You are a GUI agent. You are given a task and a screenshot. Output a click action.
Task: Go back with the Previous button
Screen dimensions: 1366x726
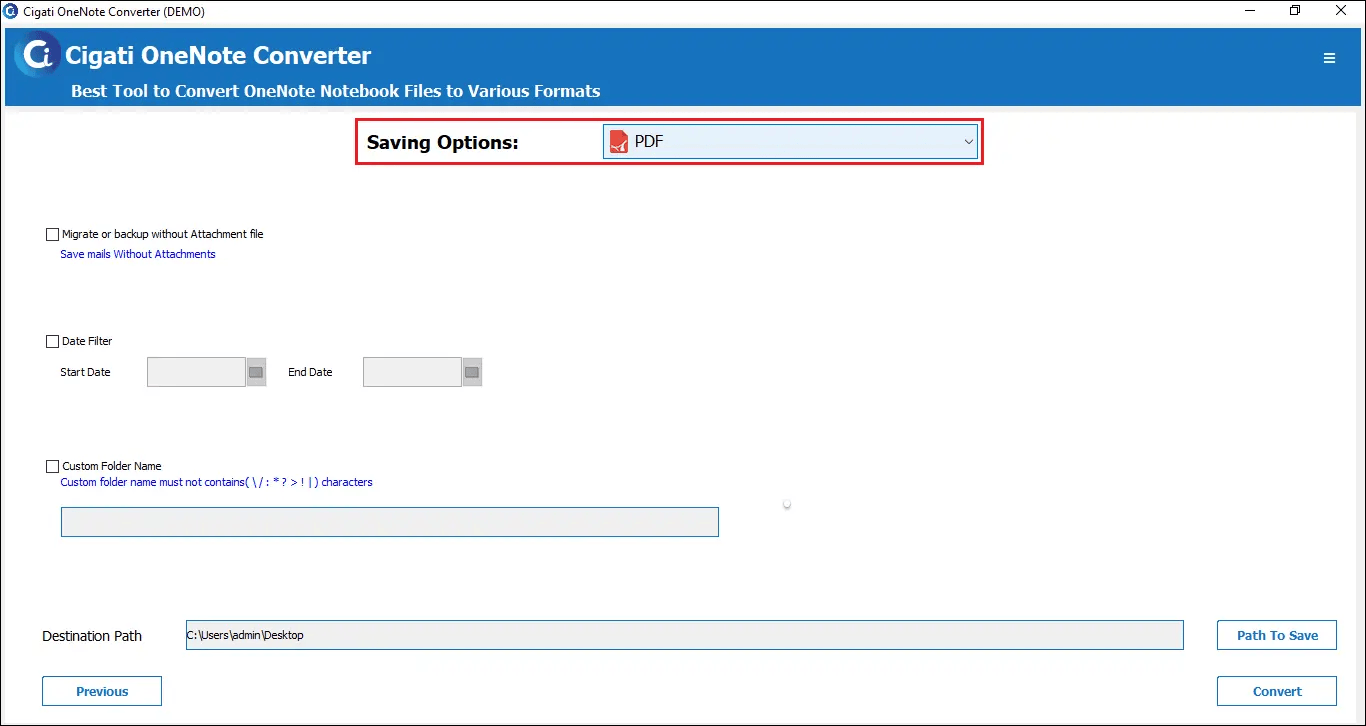[x=102, y=691]
